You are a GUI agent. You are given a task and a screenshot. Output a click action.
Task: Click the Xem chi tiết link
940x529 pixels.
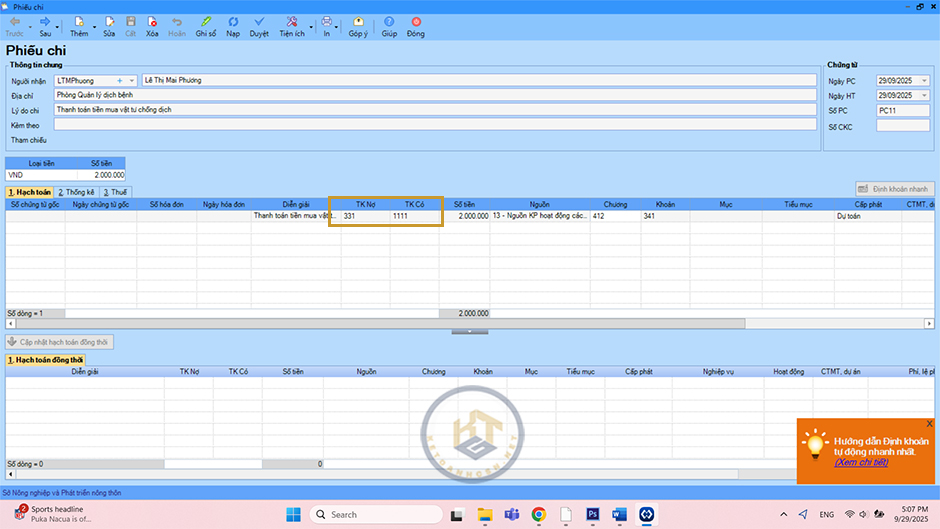click(x=861, y=463)
